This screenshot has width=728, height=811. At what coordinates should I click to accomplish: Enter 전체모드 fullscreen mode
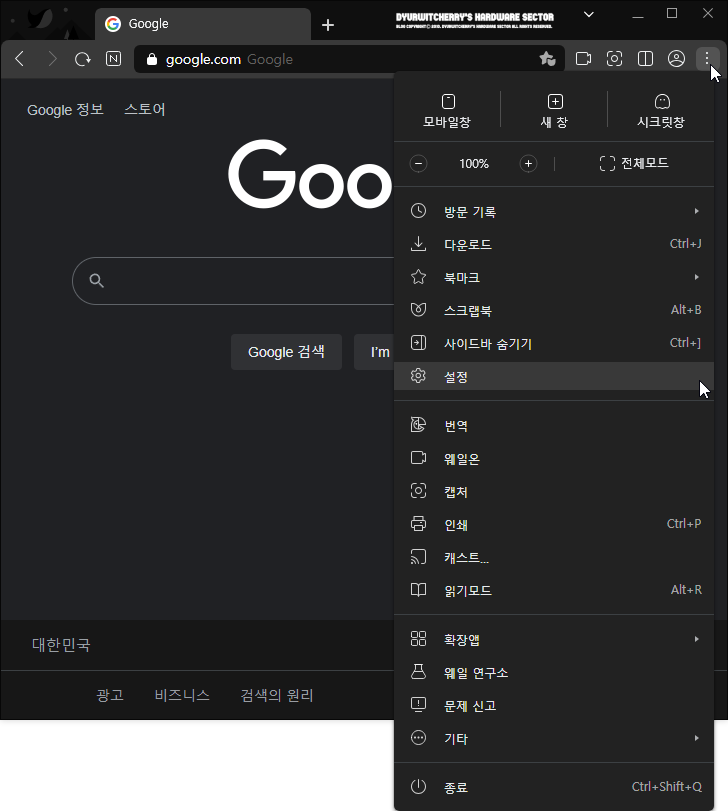coord(634,163)
